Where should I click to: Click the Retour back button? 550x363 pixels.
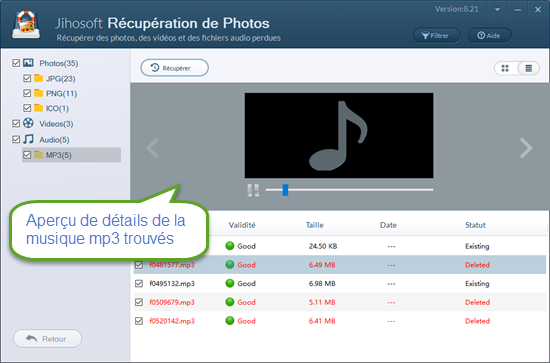[47, 338]
